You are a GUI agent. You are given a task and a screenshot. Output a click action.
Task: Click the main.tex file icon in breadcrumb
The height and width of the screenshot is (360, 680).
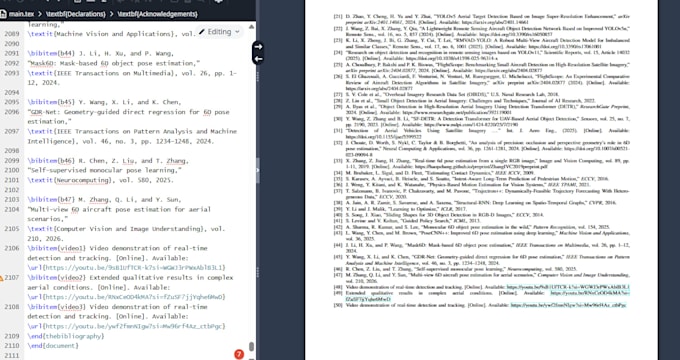(x=3, y=14)
